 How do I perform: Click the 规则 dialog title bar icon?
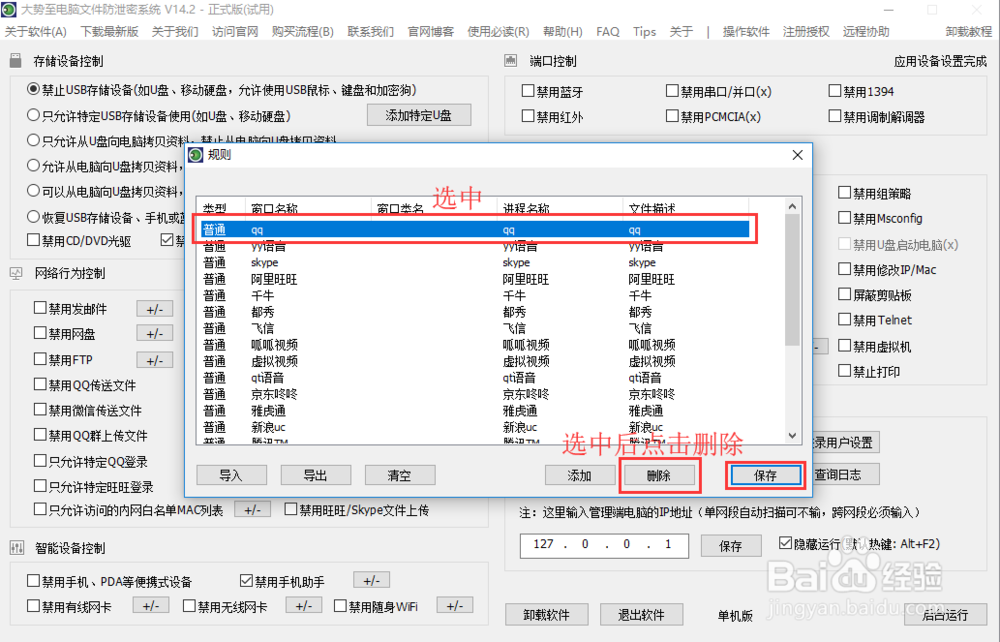pos(198,155)
